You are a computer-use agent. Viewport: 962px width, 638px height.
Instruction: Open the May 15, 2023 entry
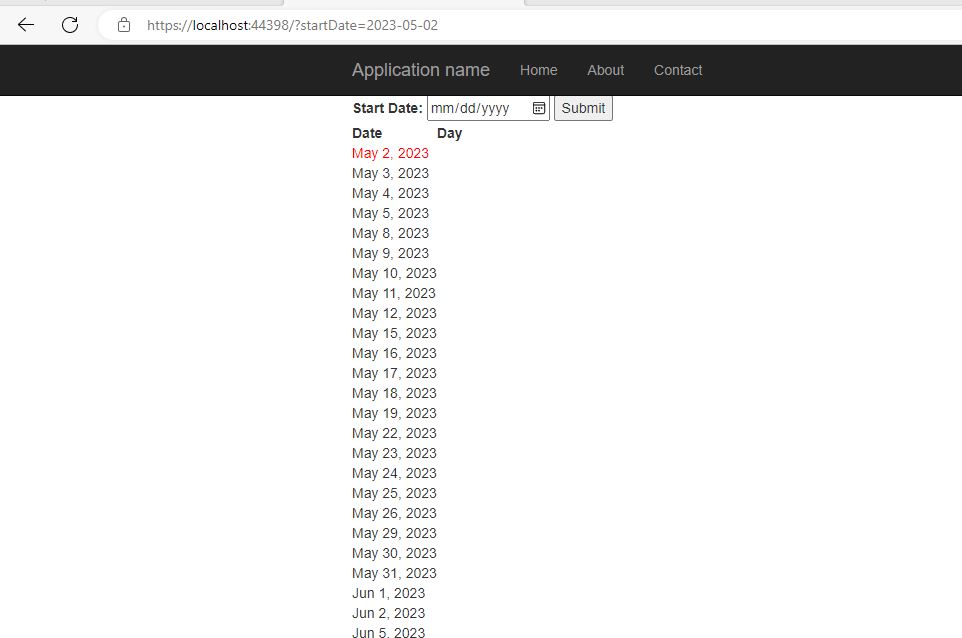click(393, 333)
